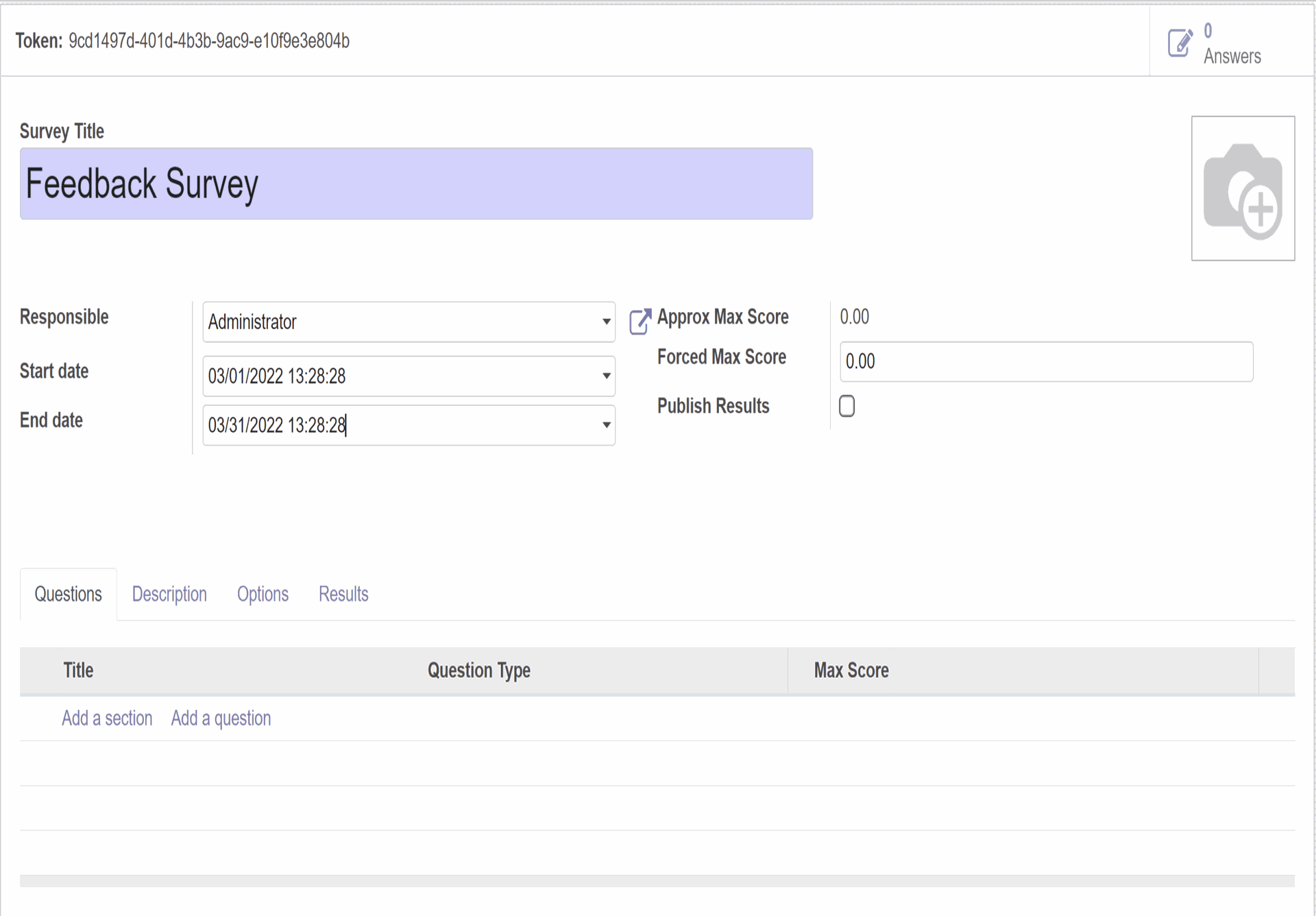View the Results tab
Screen dimensions: 1316x916
pos(343,594)
